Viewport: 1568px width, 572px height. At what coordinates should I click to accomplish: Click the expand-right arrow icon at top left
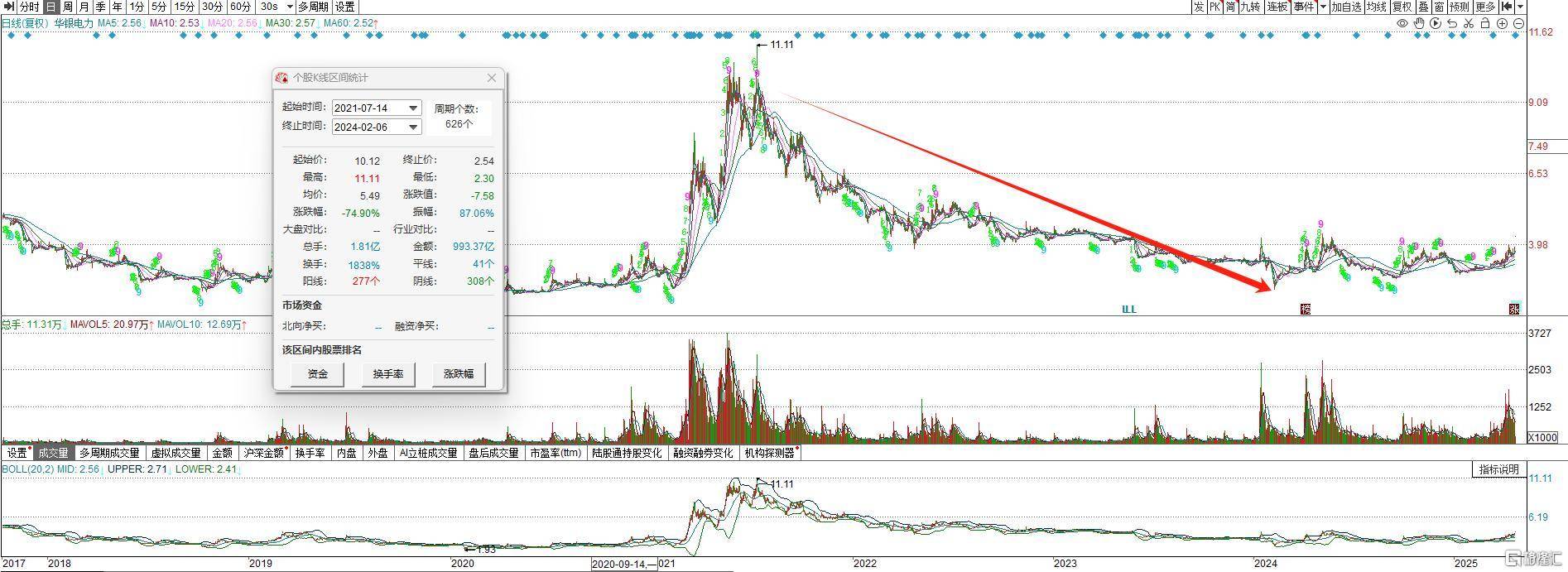(x=9, y=7)
